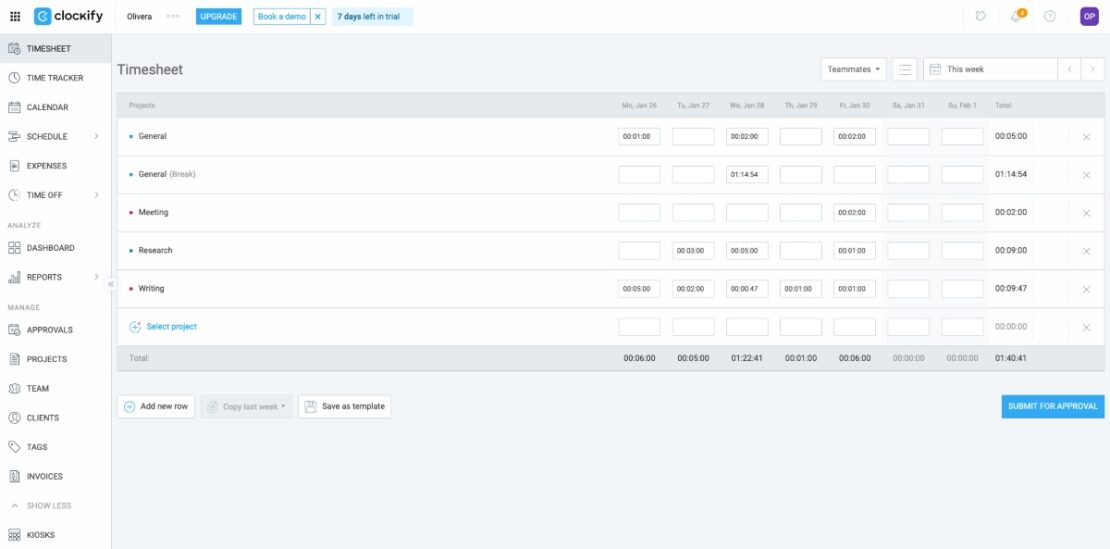Click the Clockify logo
Image resolution: width=1110 pixels, height=549 pixels.
coord(69,16)
